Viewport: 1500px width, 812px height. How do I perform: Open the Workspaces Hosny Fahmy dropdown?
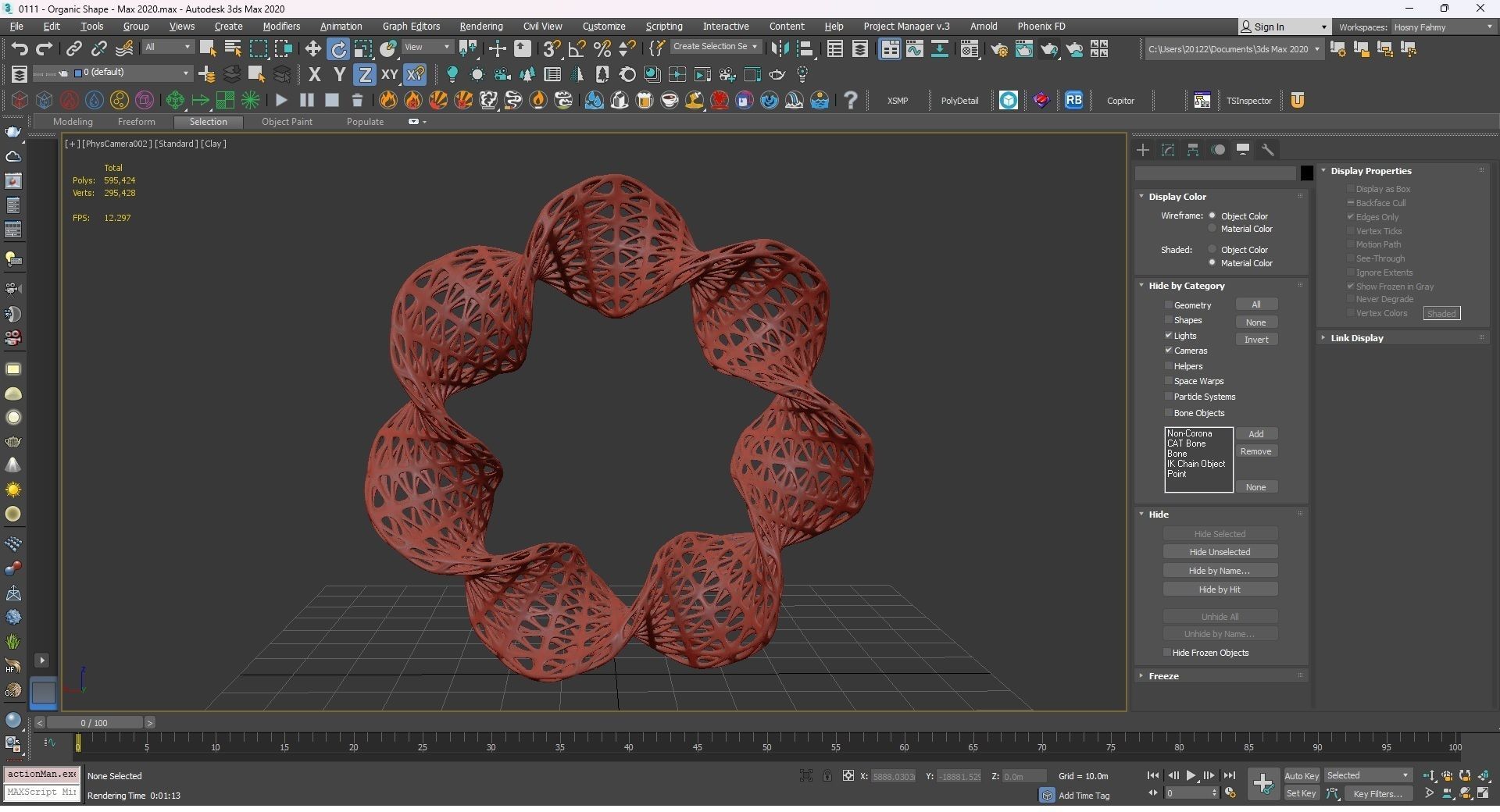click(1442, 27)
